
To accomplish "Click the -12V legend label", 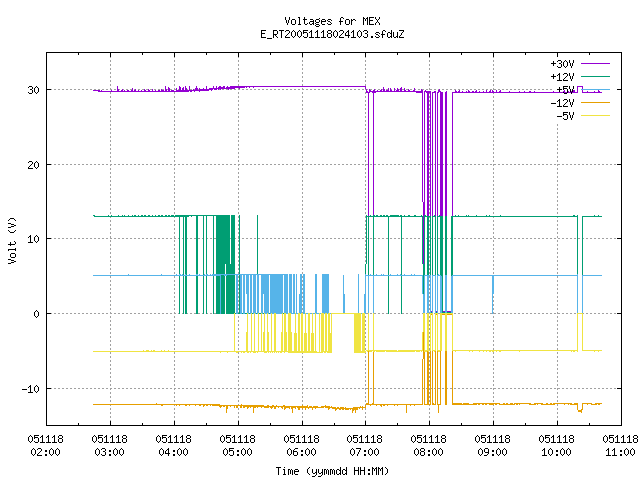I will click(x=562, y=103).
